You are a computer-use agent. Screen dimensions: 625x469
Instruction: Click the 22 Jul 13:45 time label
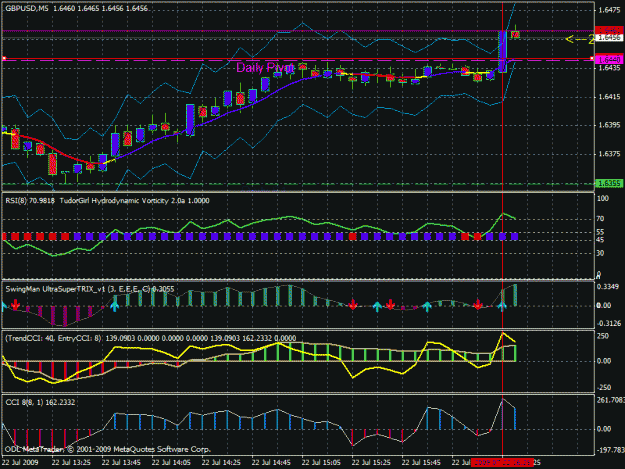pyautogui.click(x=121, y=463)
